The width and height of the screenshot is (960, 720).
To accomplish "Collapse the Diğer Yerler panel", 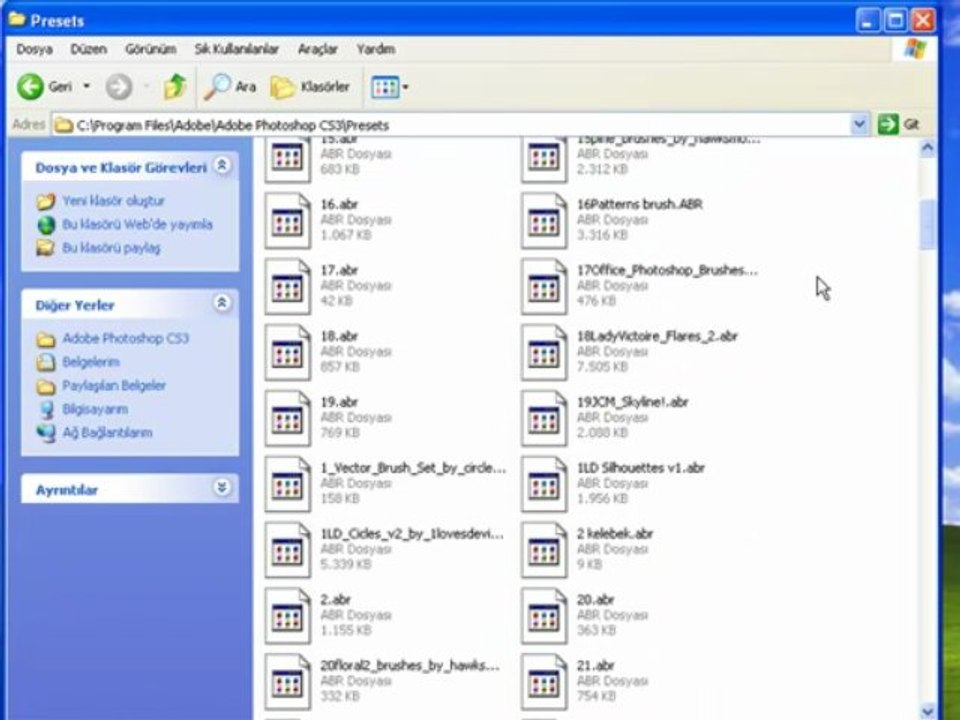I will click(222, 303).
